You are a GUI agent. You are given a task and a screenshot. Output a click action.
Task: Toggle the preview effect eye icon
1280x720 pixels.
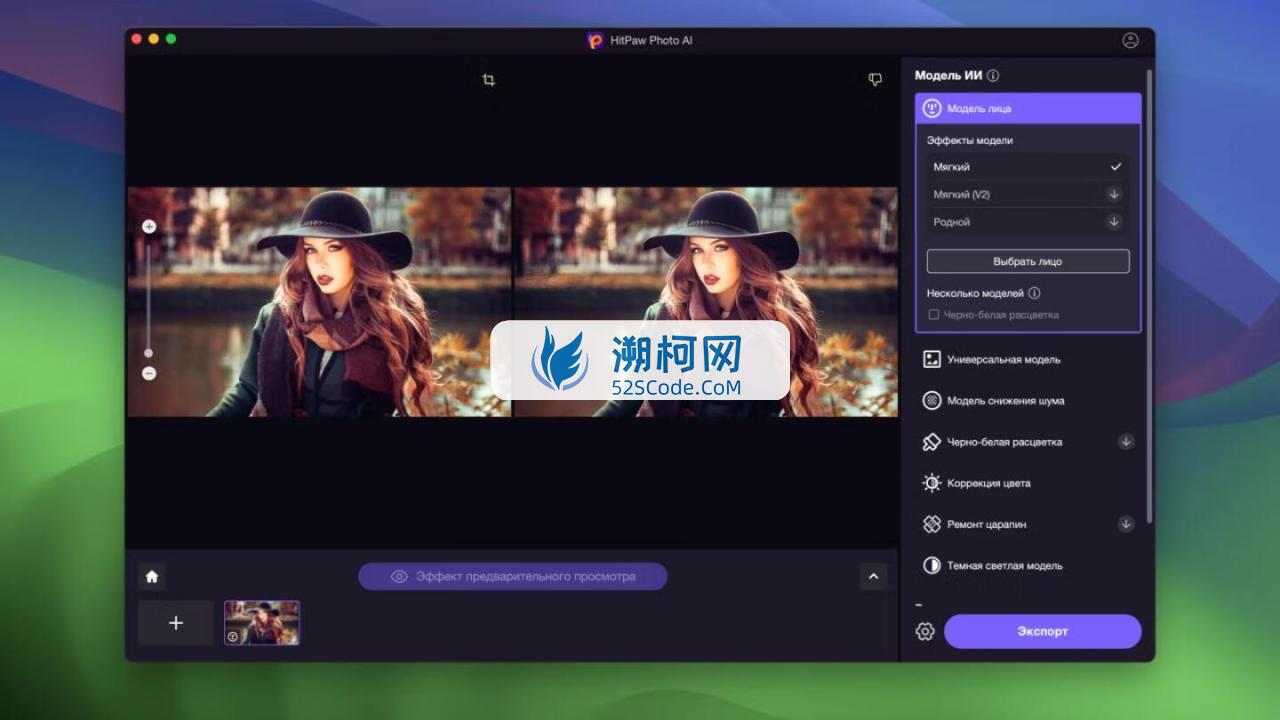click(399, 576)
